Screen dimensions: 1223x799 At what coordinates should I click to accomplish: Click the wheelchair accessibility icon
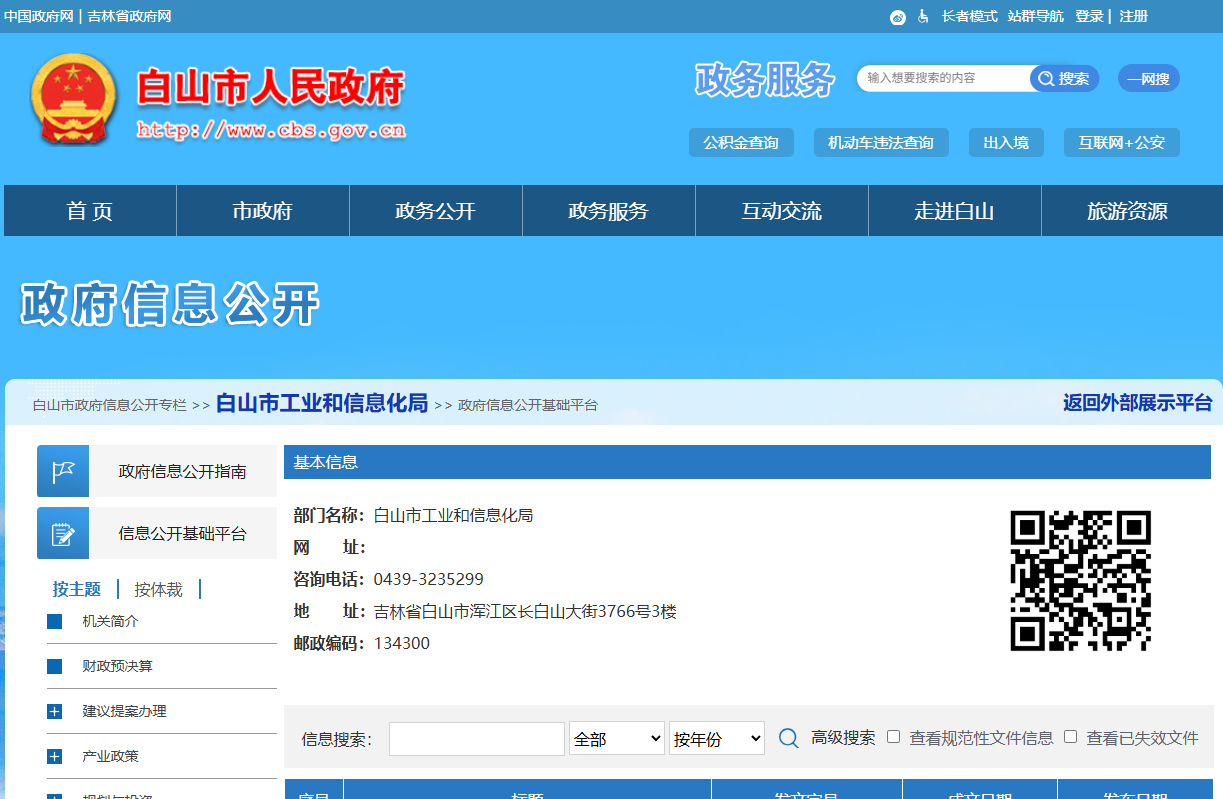[923, 16]
